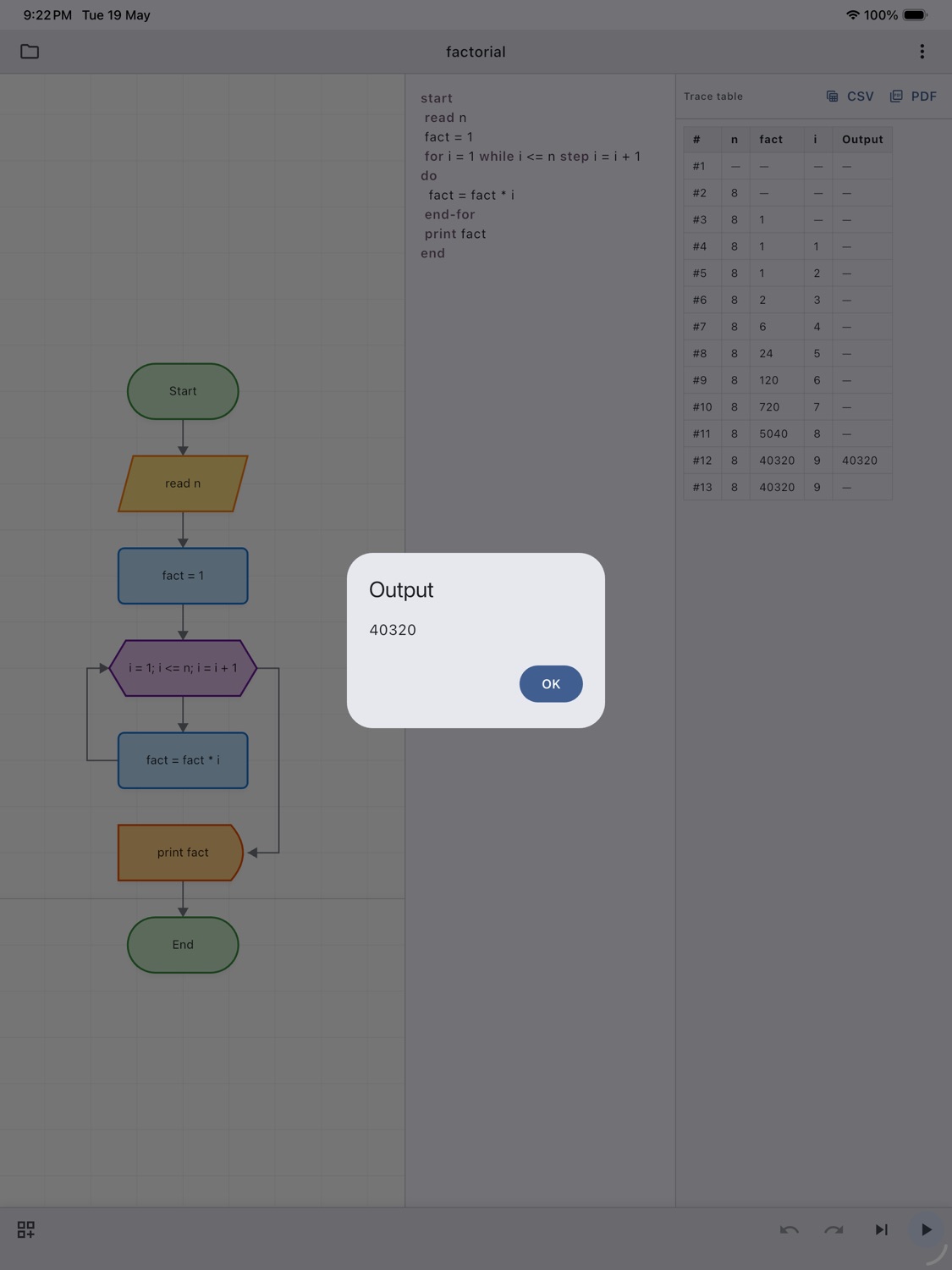Select trace row #7
The height and width of the screenshot is (1270, 952).
coord(788,327)
